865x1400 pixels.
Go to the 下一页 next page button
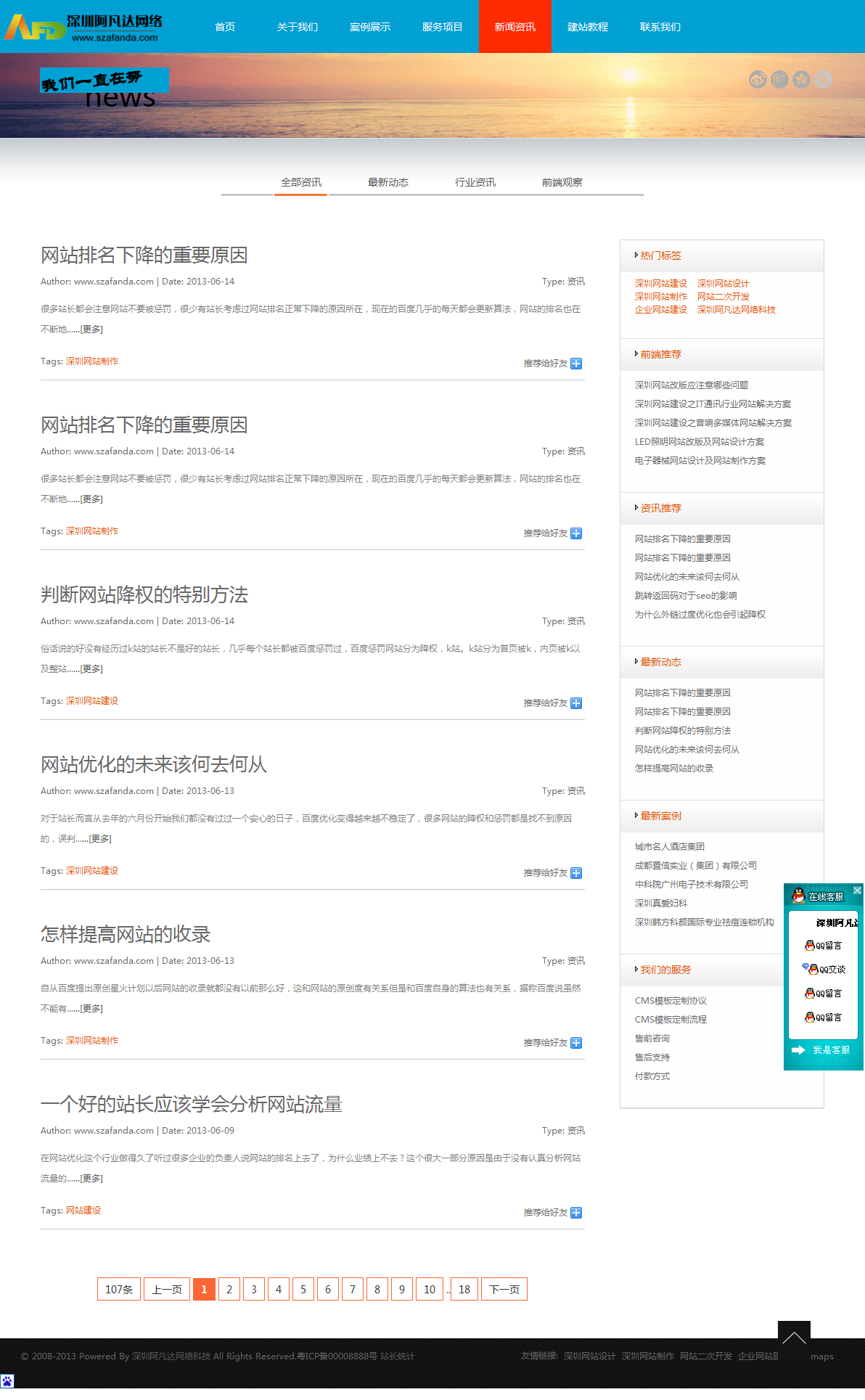tap(504, 1289)
